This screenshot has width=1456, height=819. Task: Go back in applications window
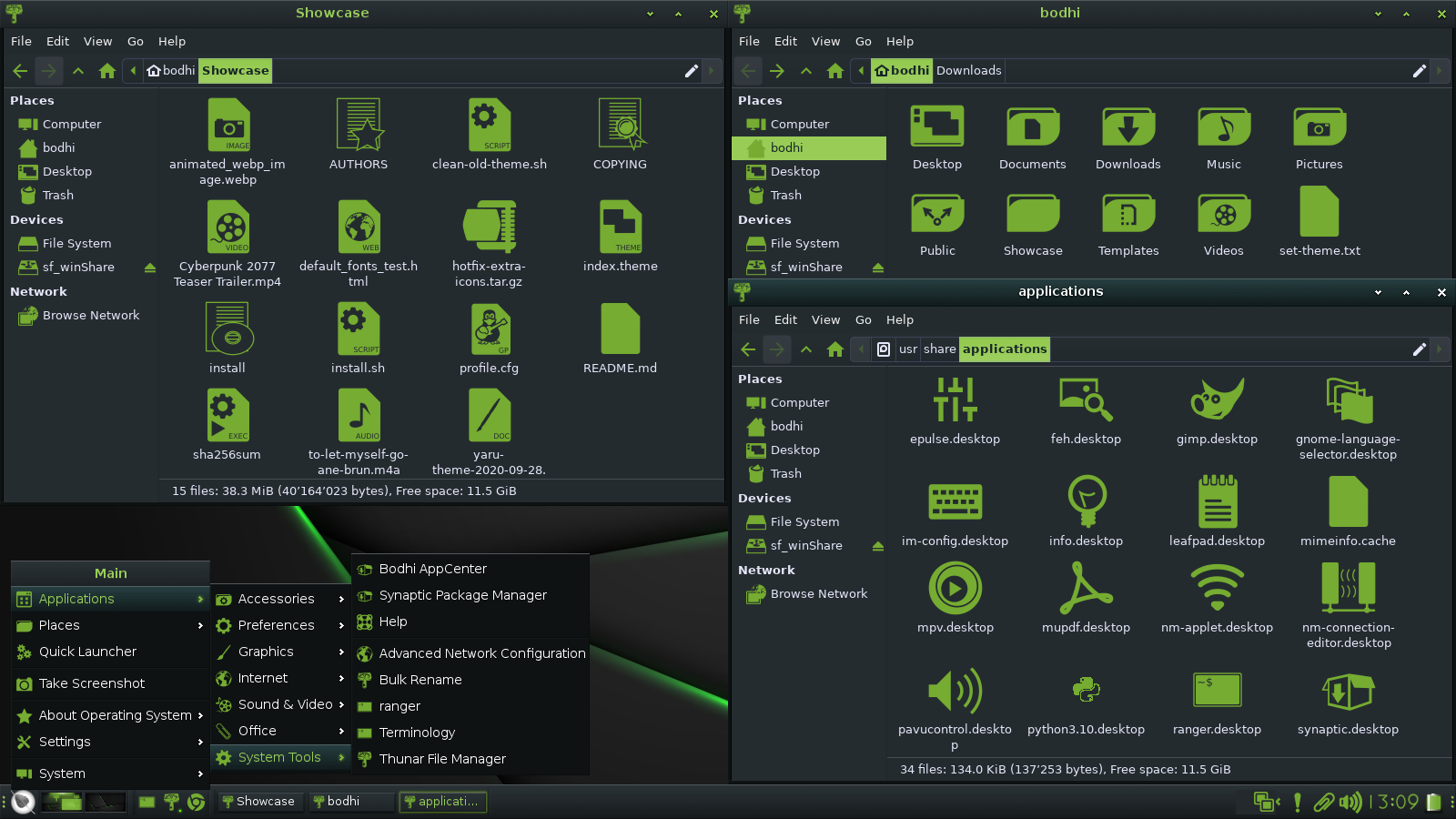click(748, 349)
